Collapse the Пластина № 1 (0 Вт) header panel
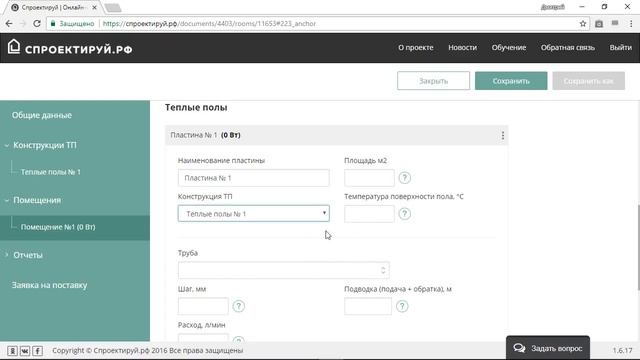Viewport: 640px width, 360px height. [x=337, y=135]
